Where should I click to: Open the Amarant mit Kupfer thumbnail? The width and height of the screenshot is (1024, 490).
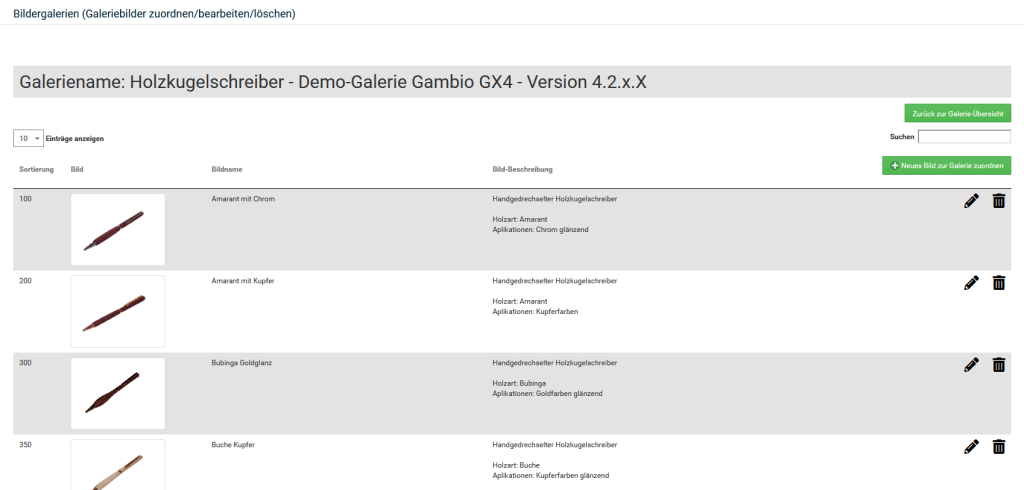(x=118, y=311)
